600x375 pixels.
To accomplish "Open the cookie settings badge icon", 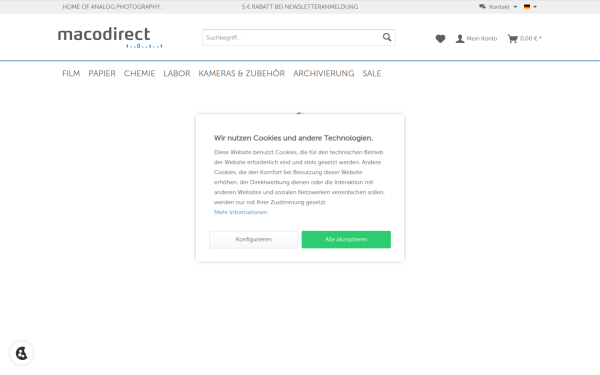I will coord(21,353).
